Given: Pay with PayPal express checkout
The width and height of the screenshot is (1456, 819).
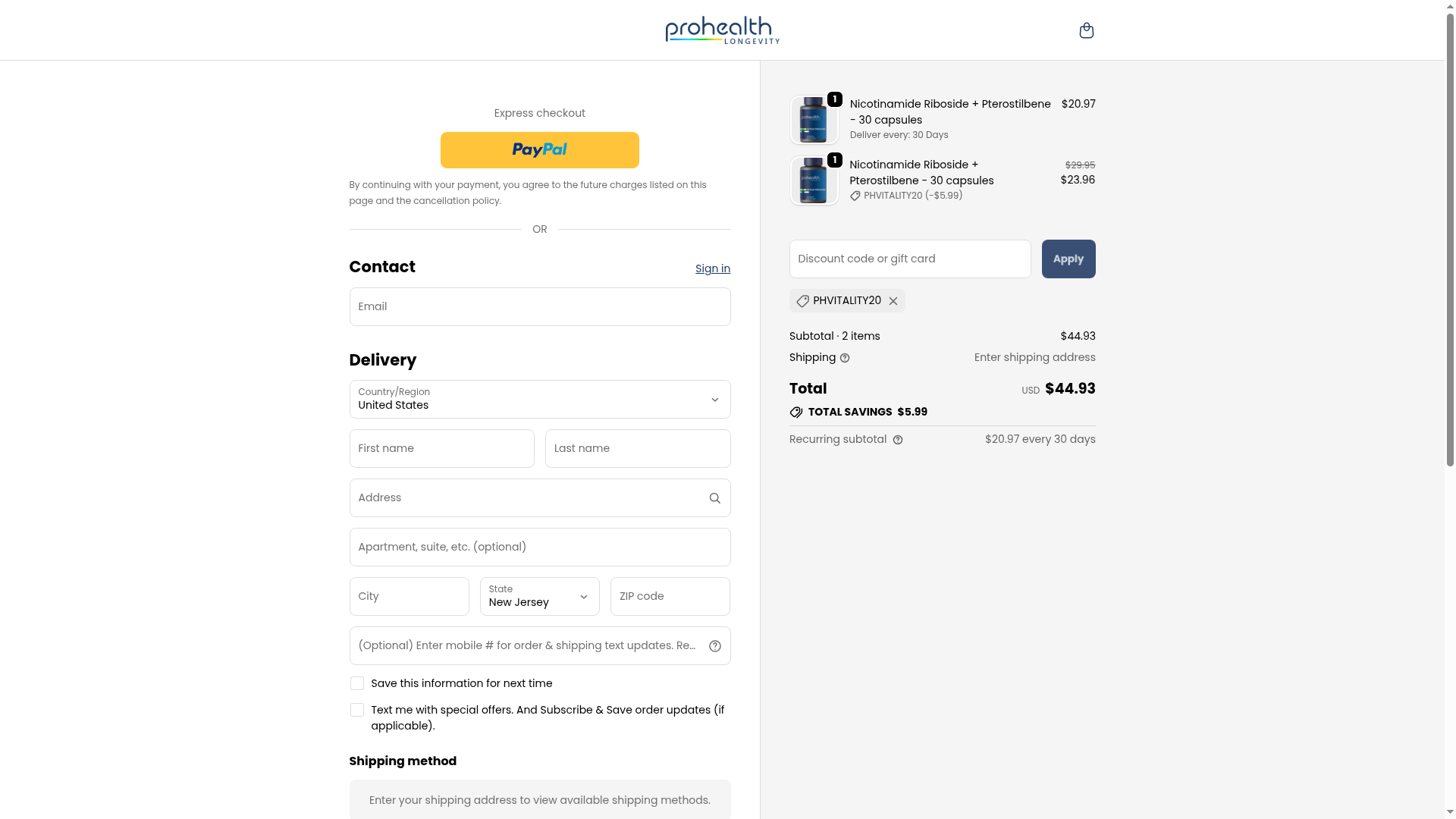Looking at the screenshot, I should pos(539,150).
